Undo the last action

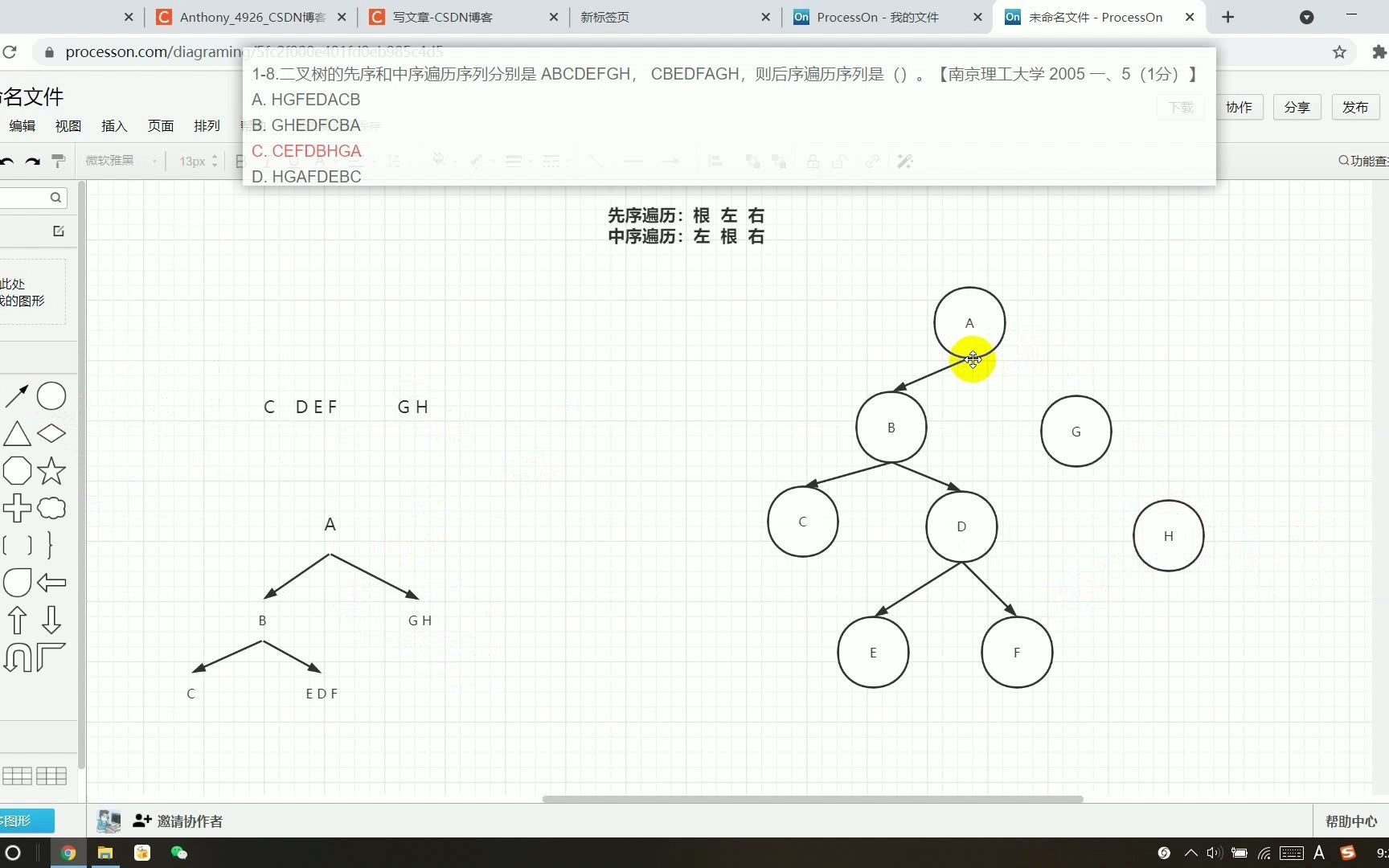[6, 162]
